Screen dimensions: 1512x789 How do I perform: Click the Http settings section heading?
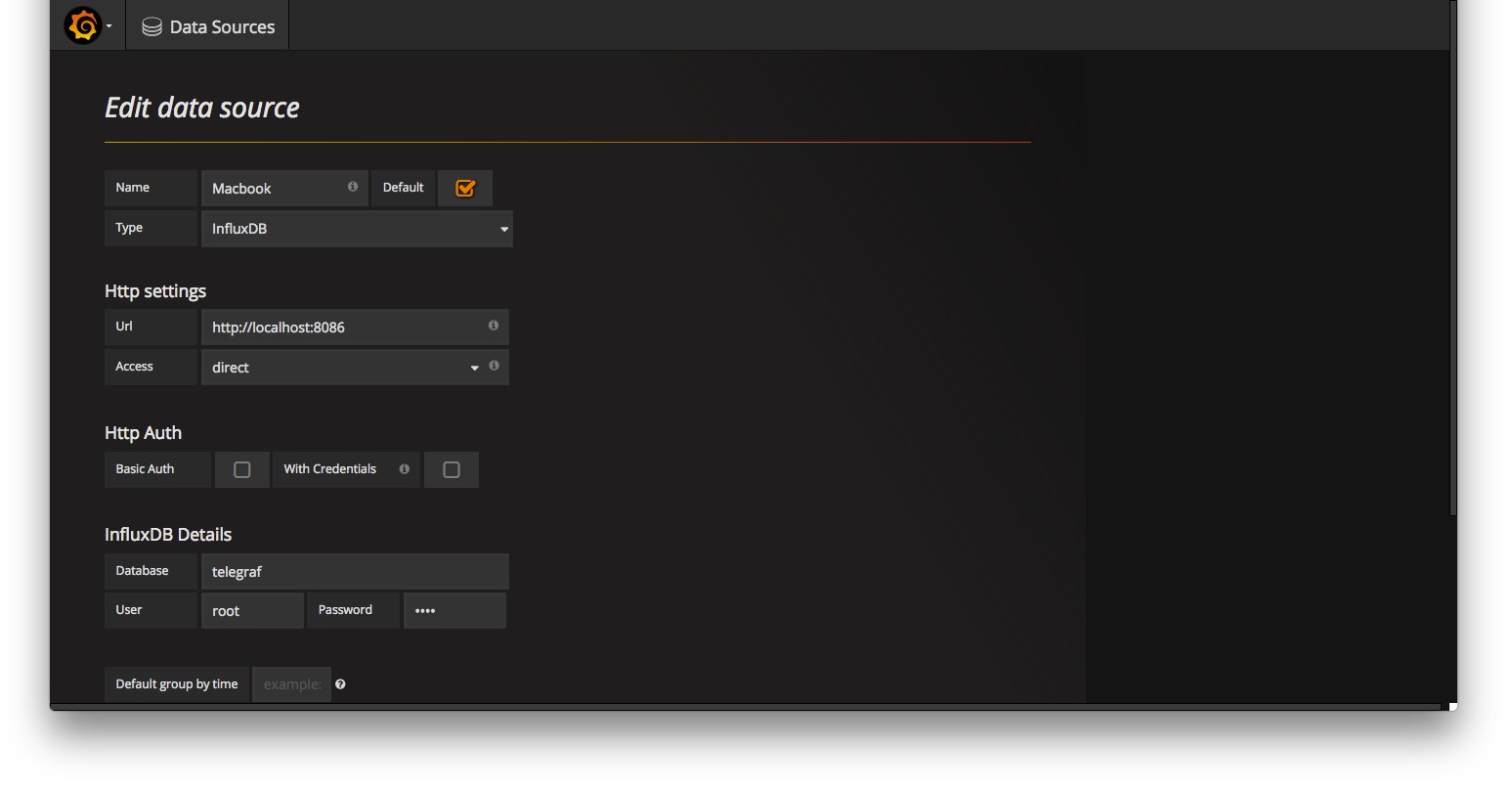click(155, 291)
